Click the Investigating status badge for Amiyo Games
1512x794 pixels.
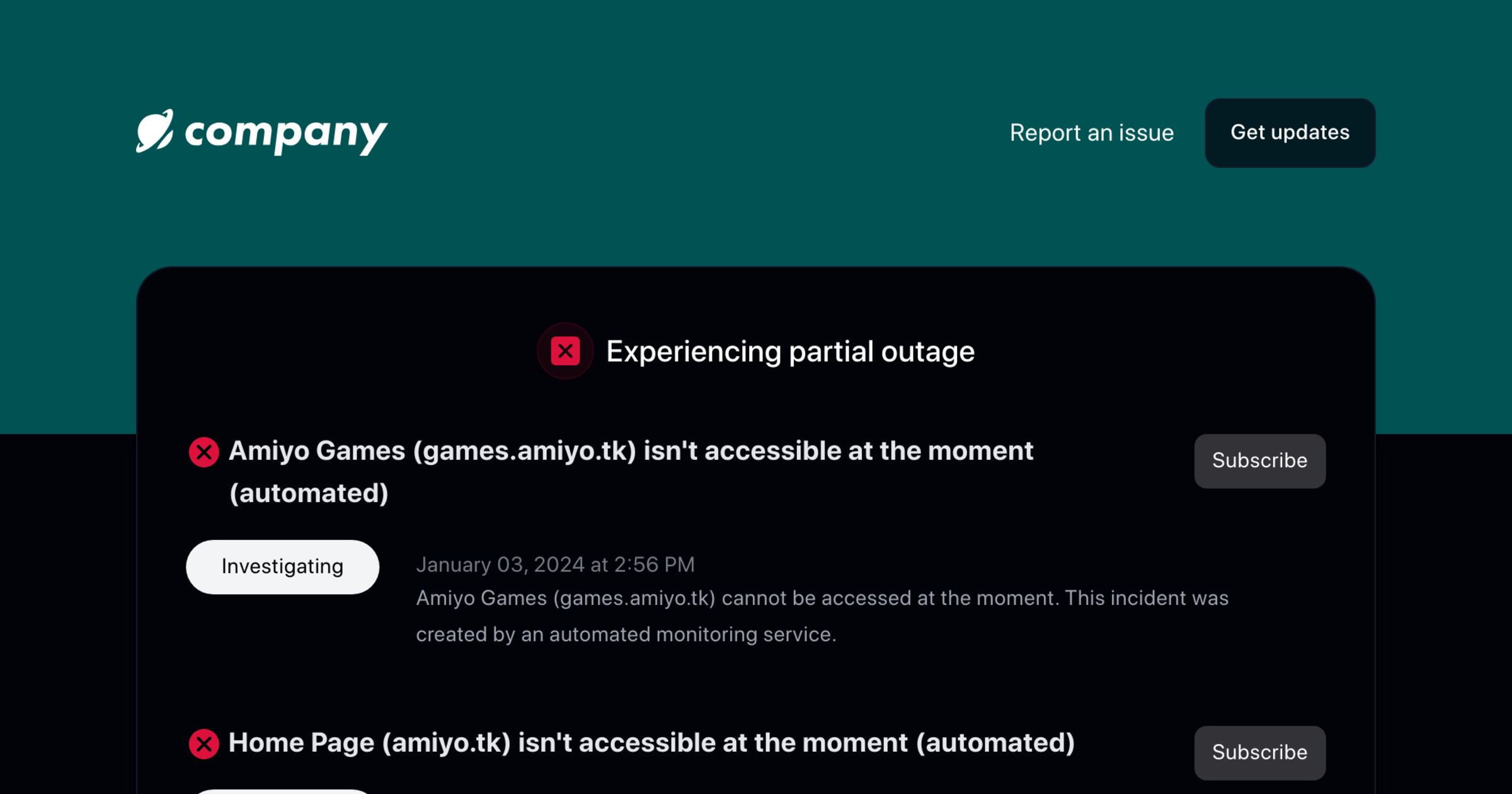(282, 567)
